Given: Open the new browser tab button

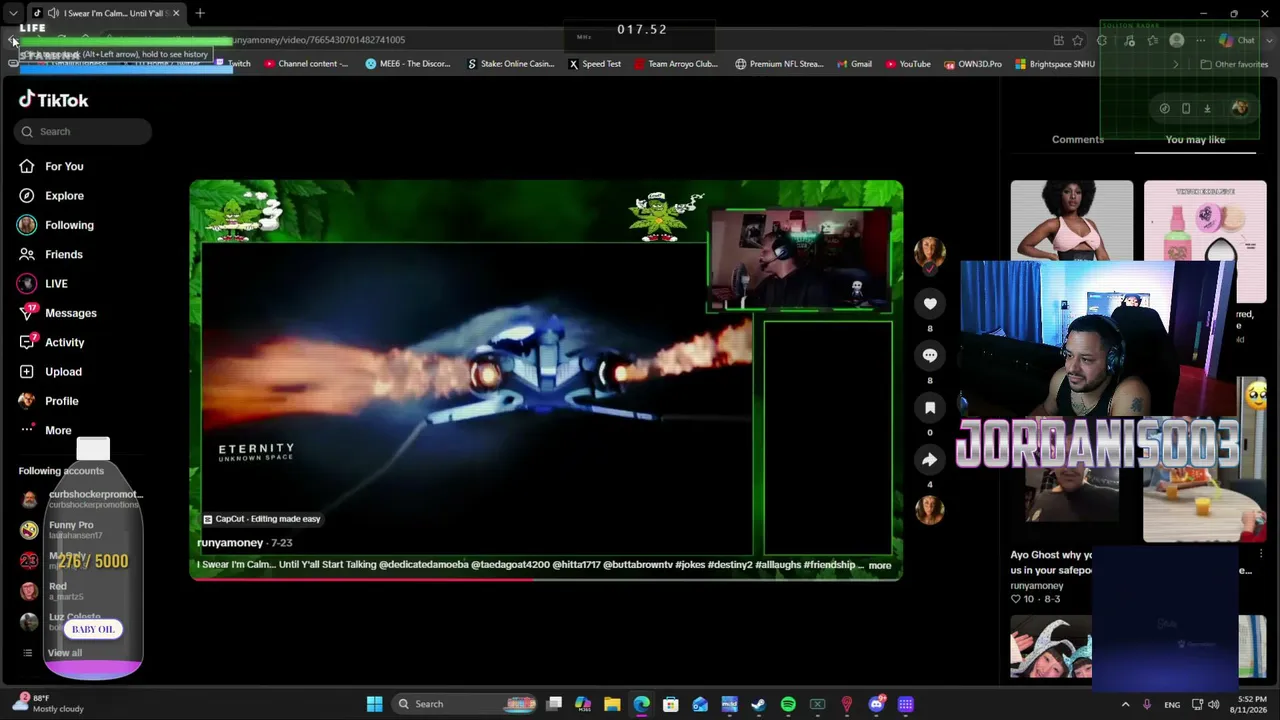Looking at the screenshot, I should [x=200, y=13].
